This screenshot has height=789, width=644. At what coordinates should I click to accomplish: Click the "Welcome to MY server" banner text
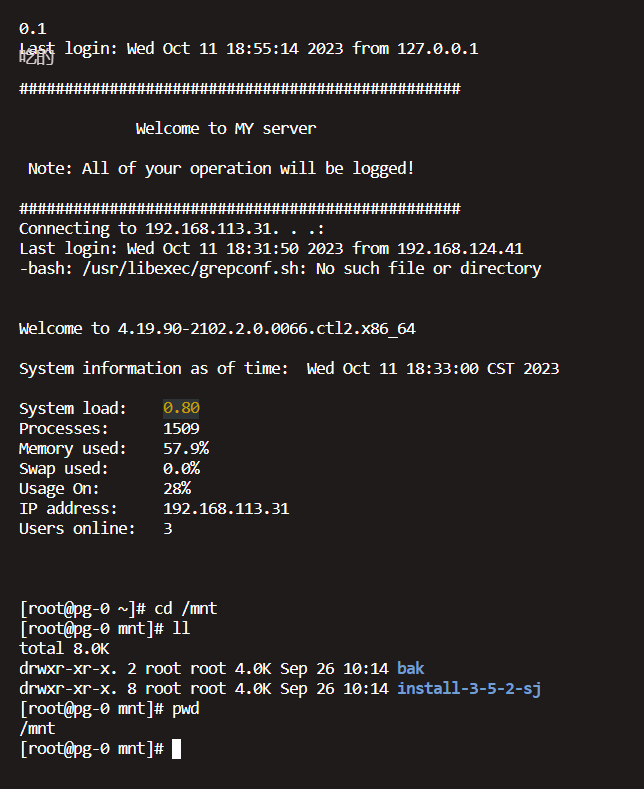[x=226, y=129]
